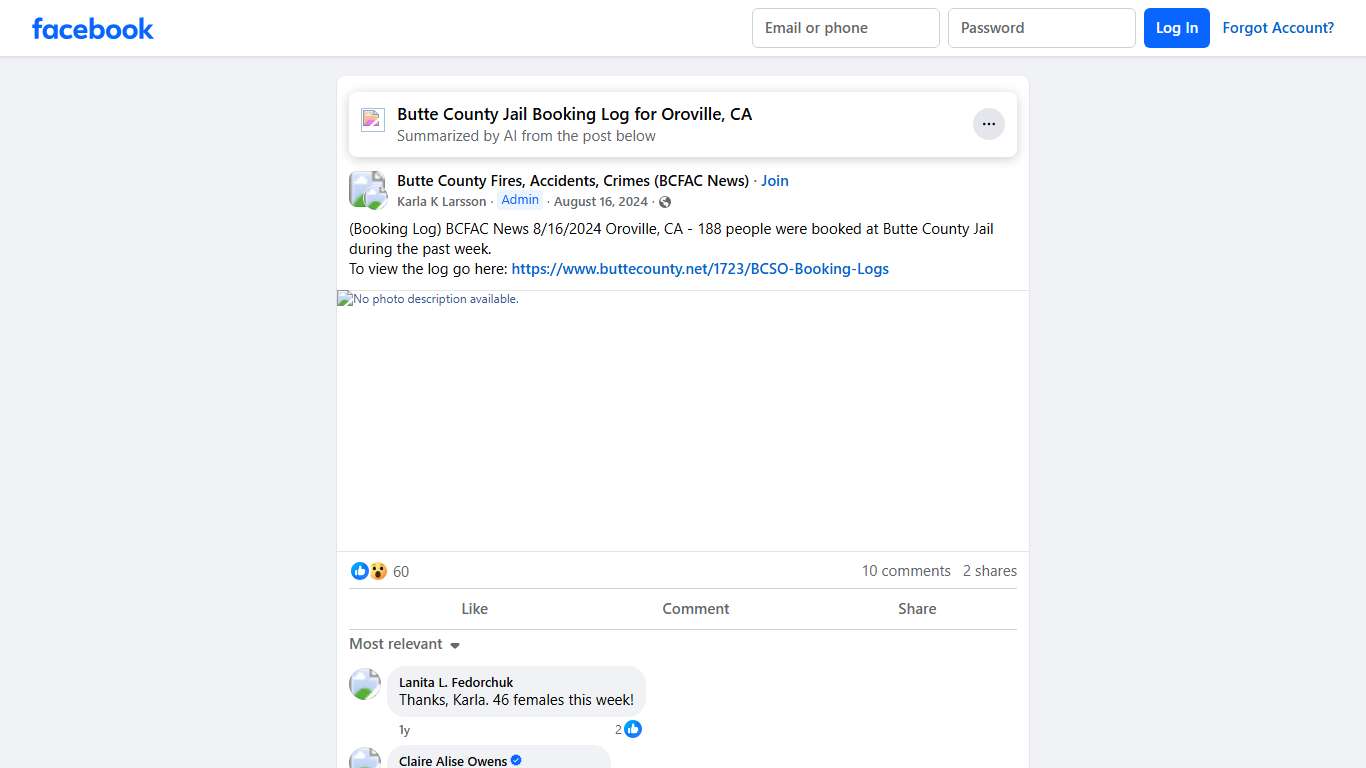The height and width of the screenshot is (768, 1366).
Task: Click the AI summary thumbnail icon
Action: click(x=372, y=119)
